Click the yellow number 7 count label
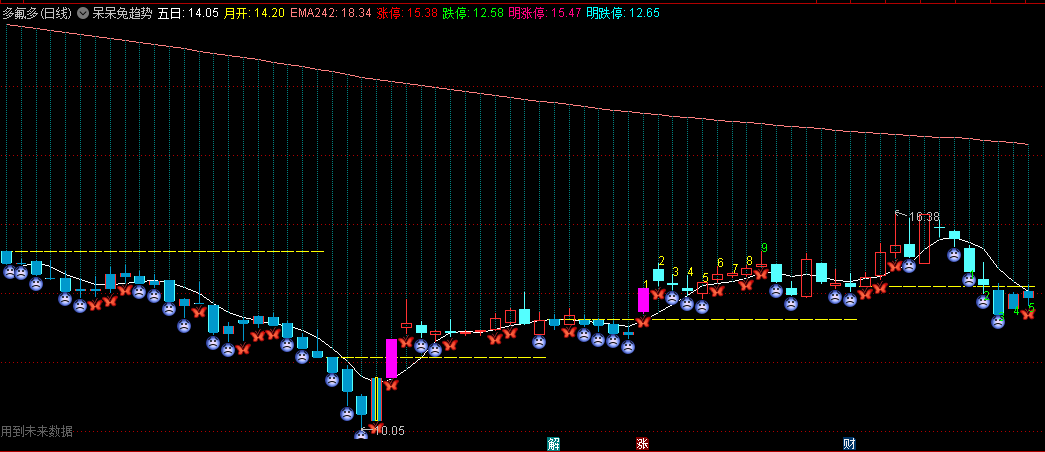1045x452 pixels. pyautogui.click(x=735, y=268)
